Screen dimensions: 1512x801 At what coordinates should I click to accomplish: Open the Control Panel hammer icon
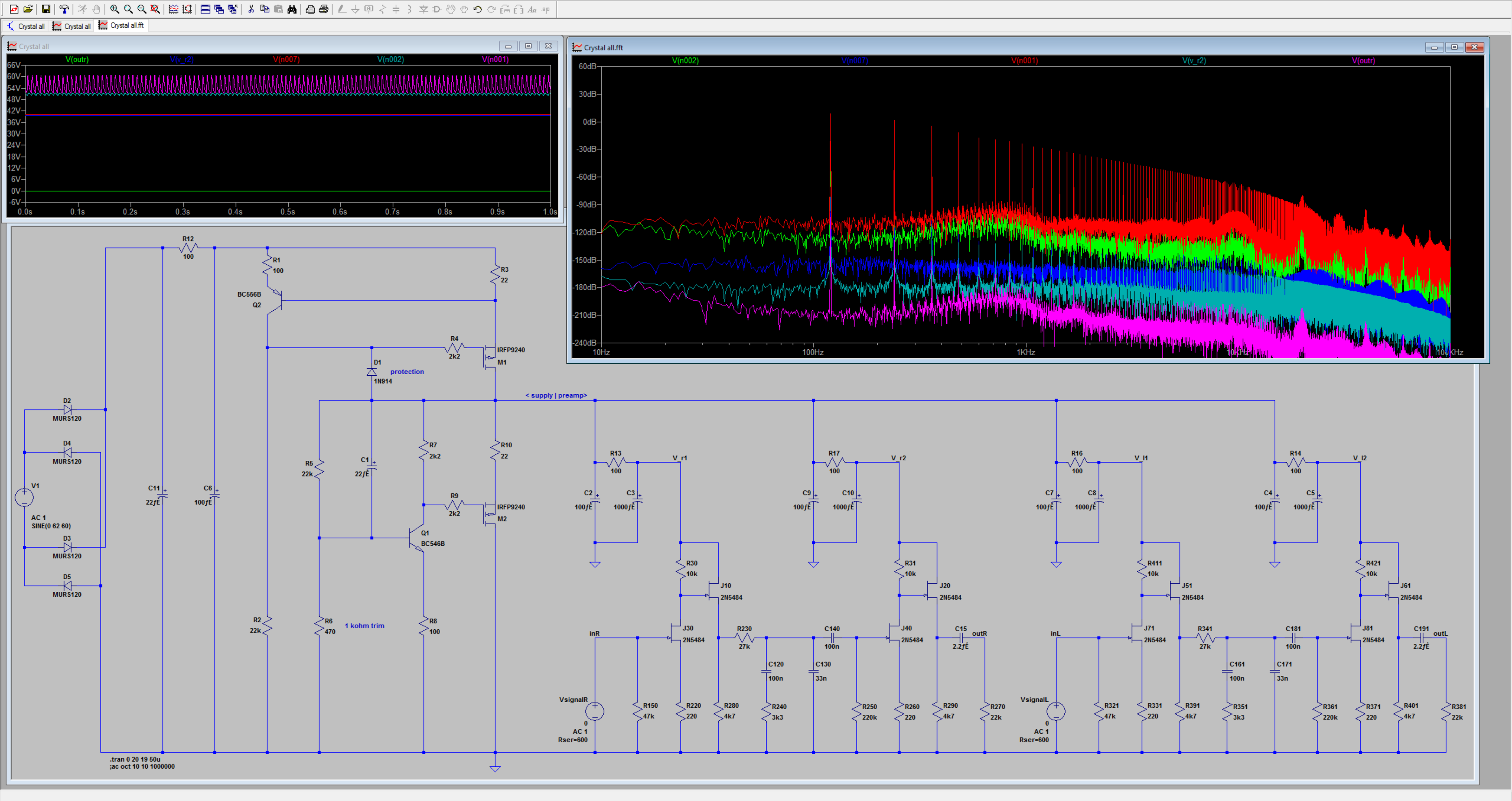click(x=65, y=9)
